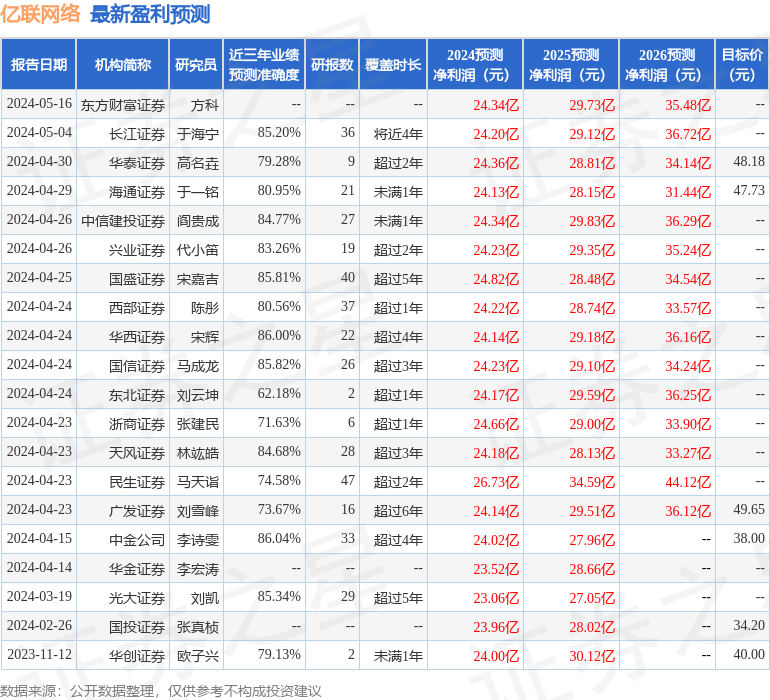The height and width of the screenshot is (700, 770).
Task: Click target price 49.65
Action: tap(749, 509)
